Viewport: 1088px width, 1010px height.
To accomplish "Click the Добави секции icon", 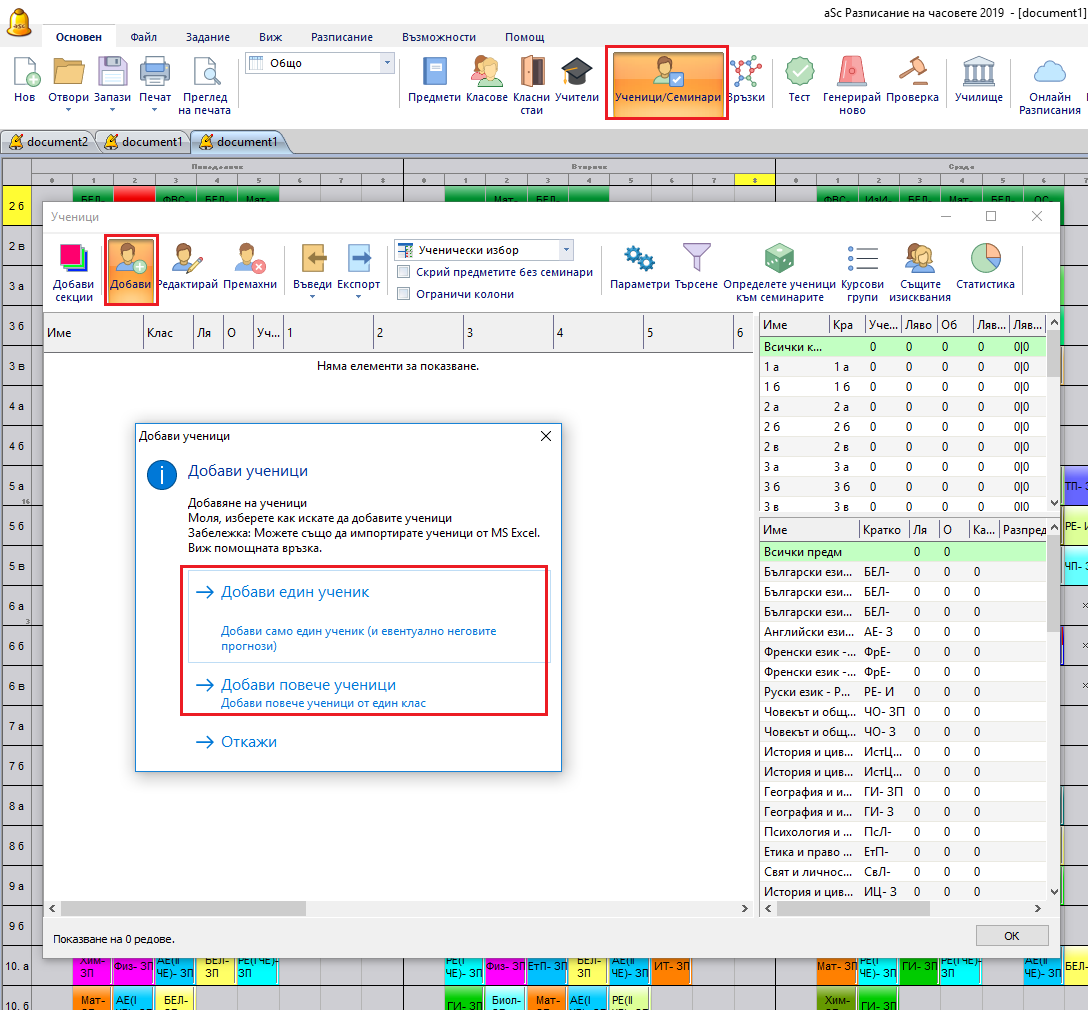I will (x=74, y=260).
